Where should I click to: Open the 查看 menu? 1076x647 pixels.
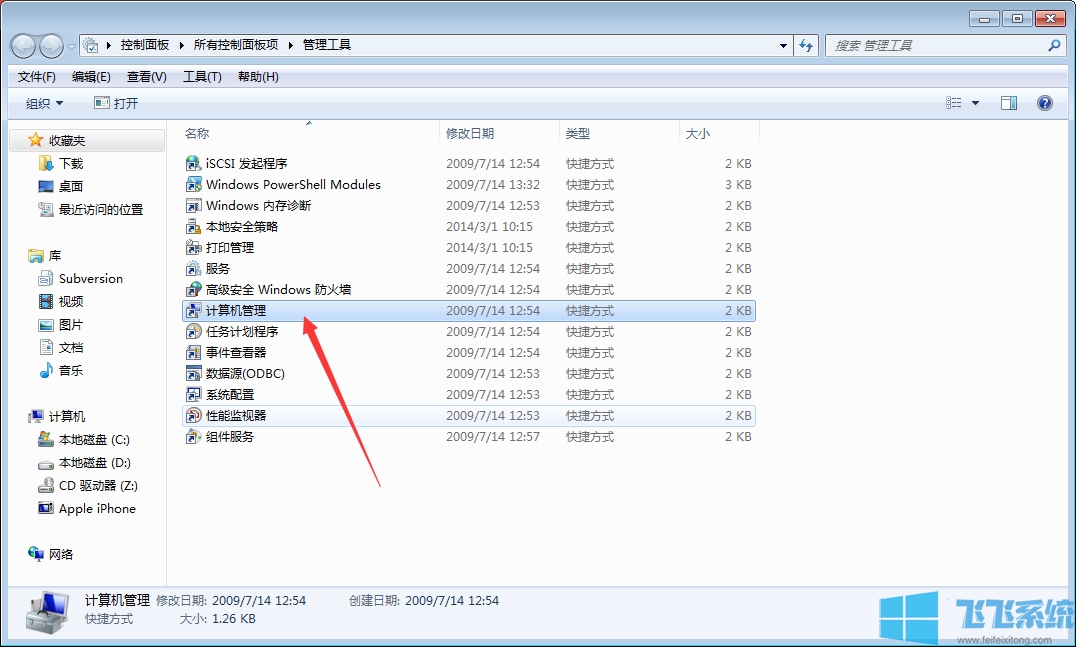pyautogui.click(x=146, y=76)
